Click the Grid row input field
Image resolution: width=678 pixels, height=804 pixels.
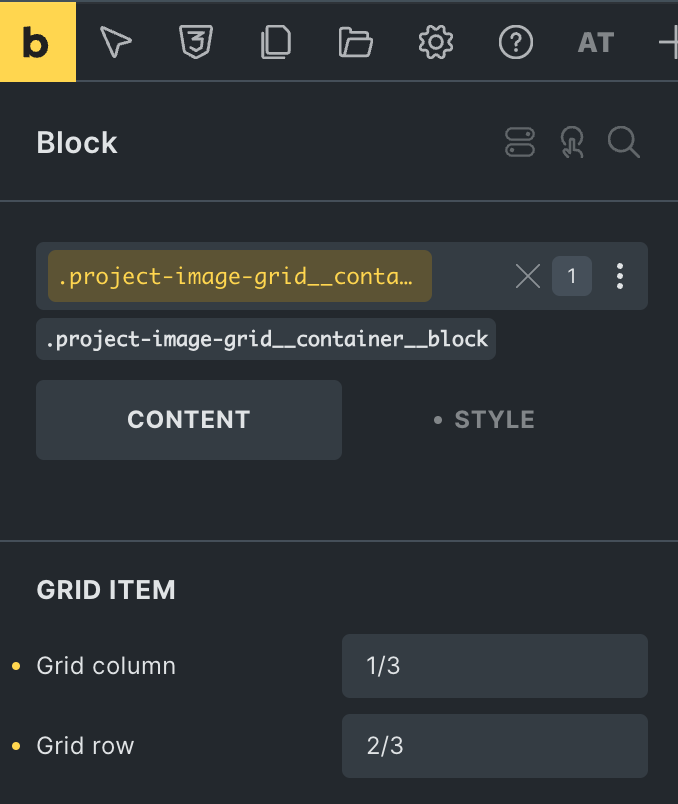495,746
